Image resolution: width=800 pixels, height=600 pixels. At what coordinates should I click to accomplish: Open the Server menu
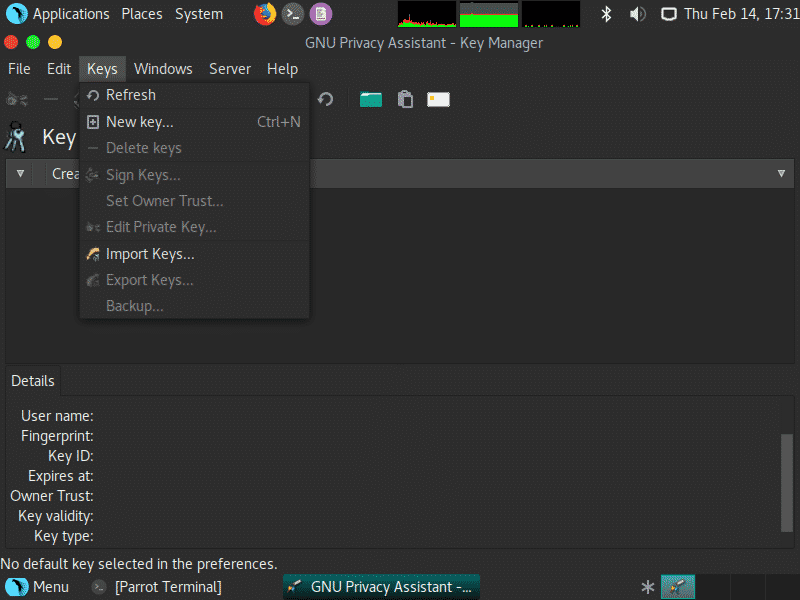230,69
